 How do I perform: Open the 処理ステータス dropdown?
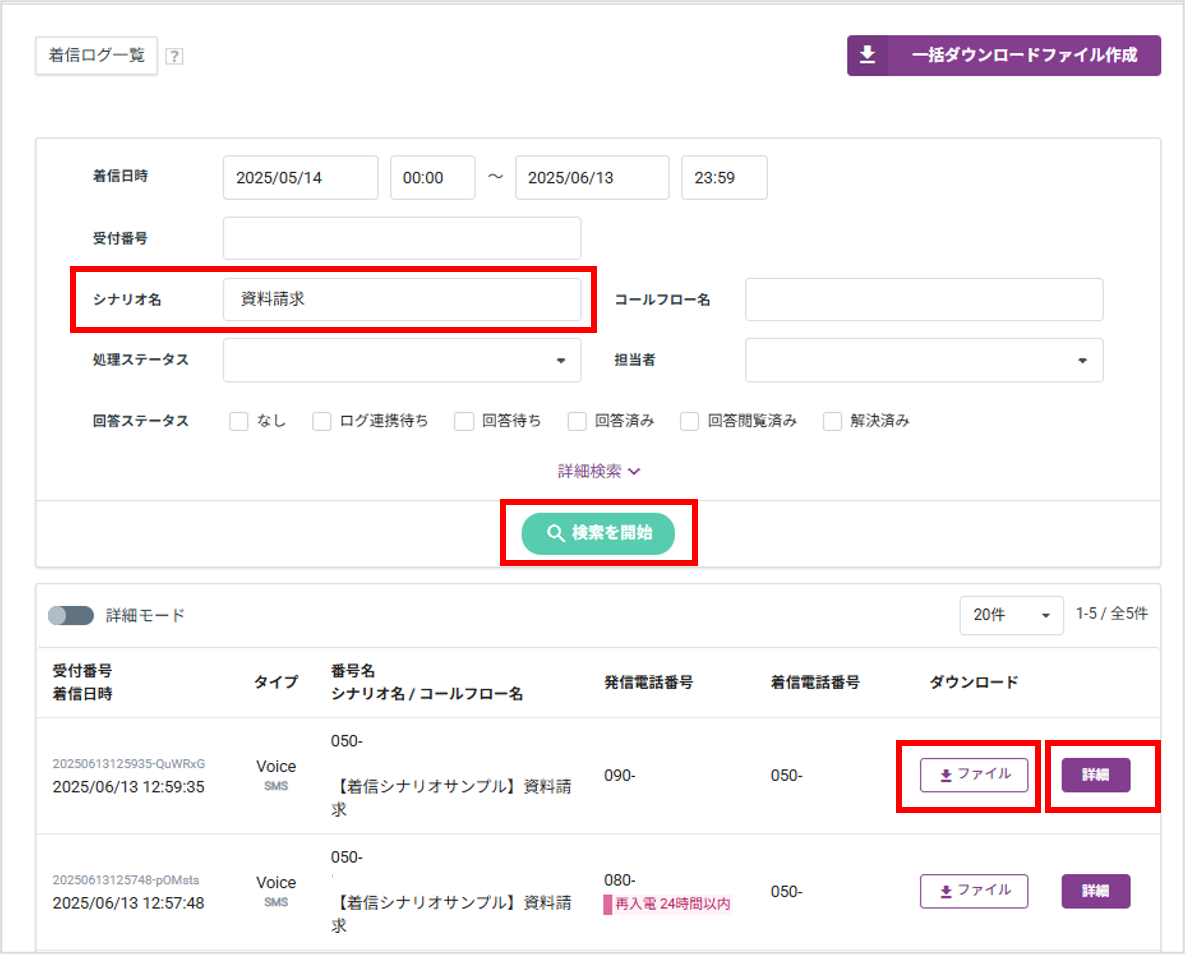coord(402,360)
